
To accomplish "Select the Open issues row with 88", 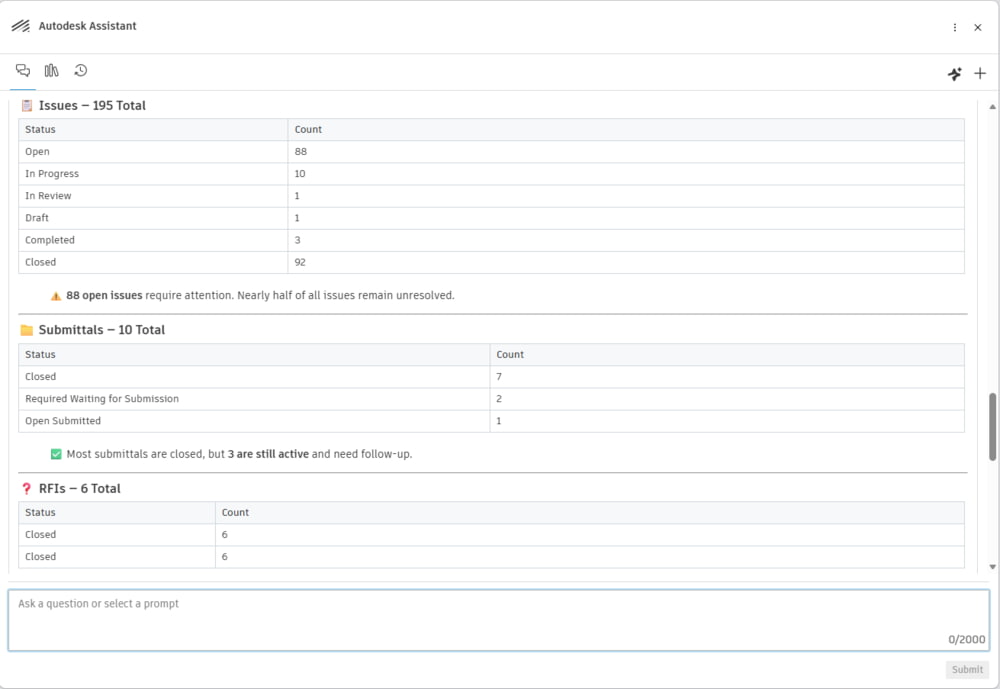I will click(491, 152).
